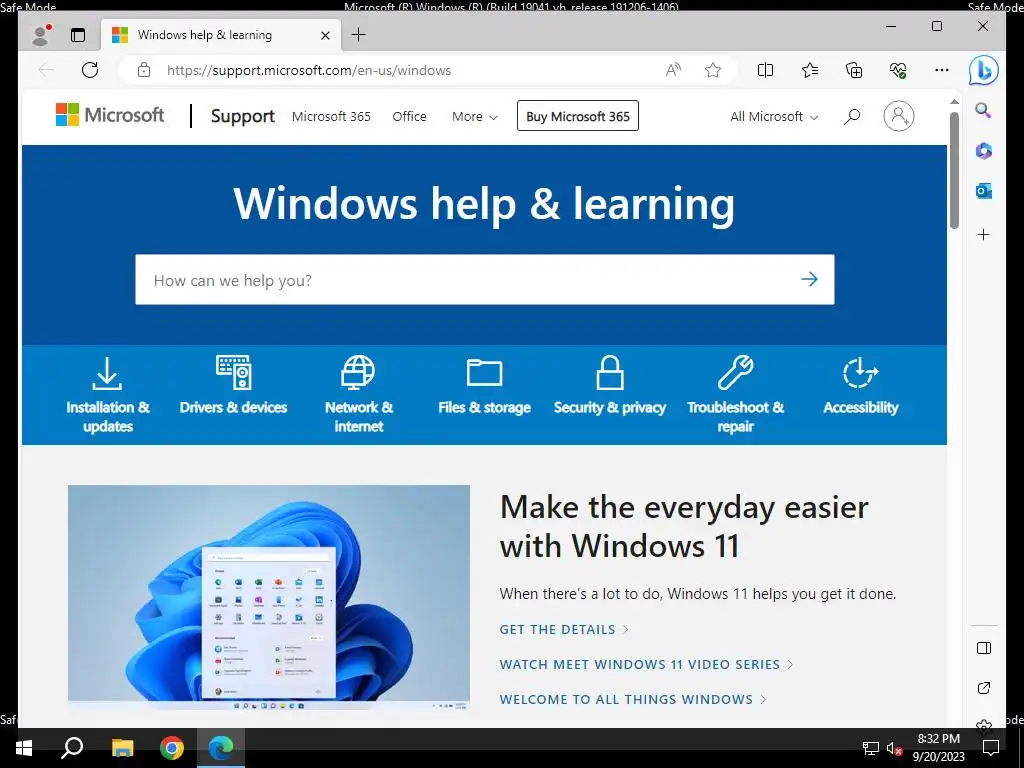Image resolution: width=1024 pixels, height=768 pixels.
Task: Open Outlook sidebar icon
Action: (984, 191)
